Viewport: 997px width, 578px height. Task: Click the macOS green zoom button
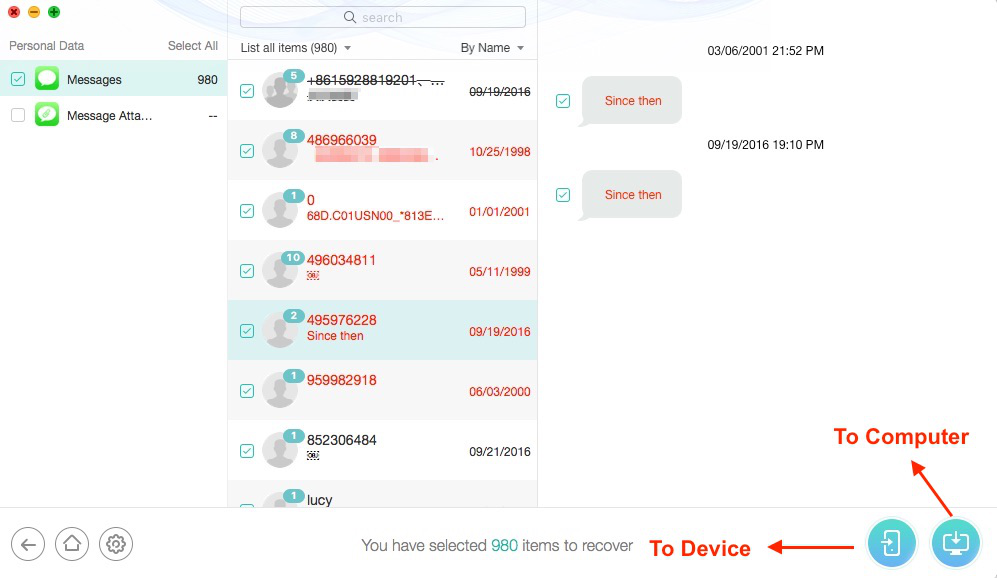click(54, 12)
